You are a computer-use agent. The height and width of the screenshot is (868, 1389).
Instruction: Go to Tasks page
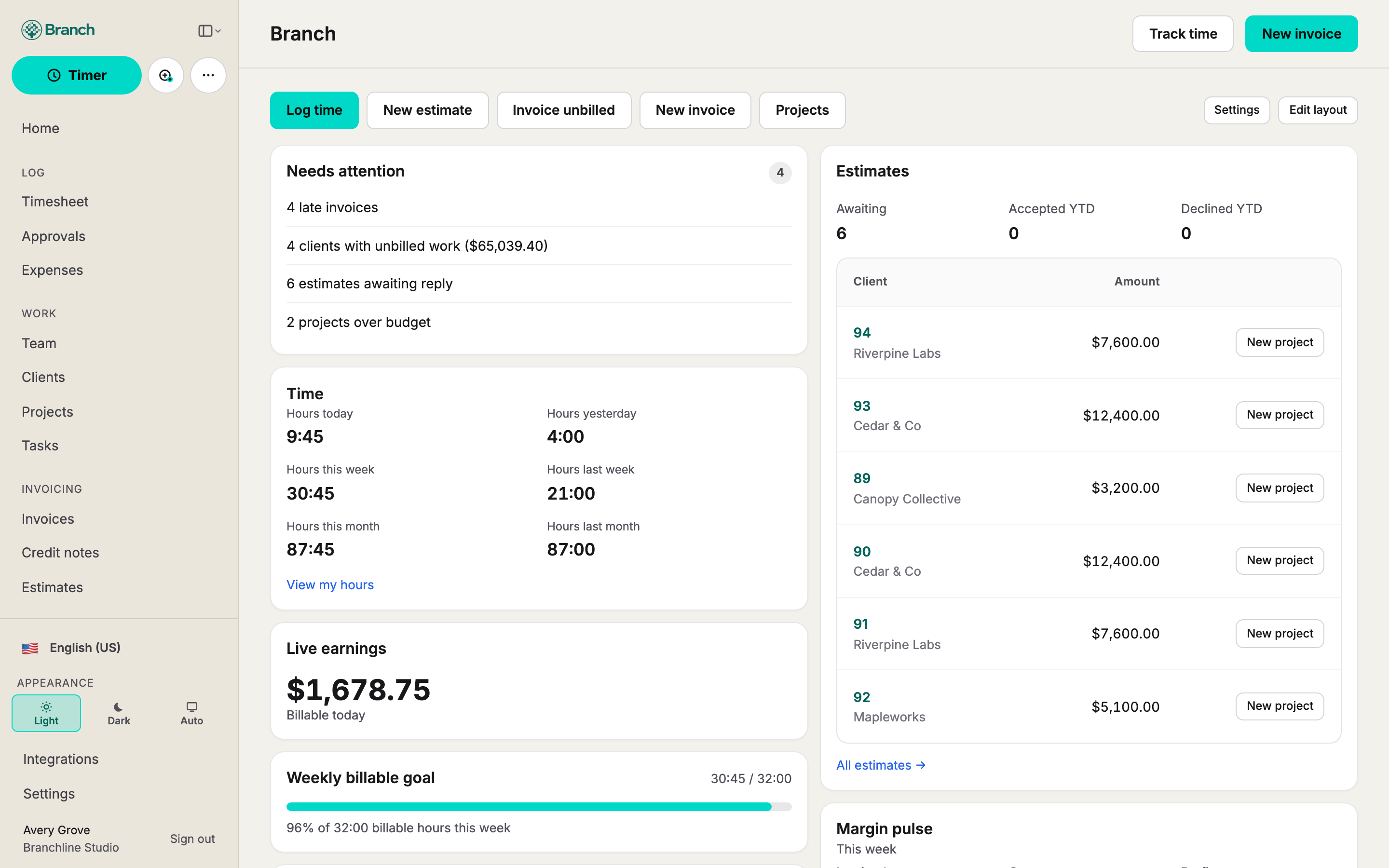click(40, 446)
